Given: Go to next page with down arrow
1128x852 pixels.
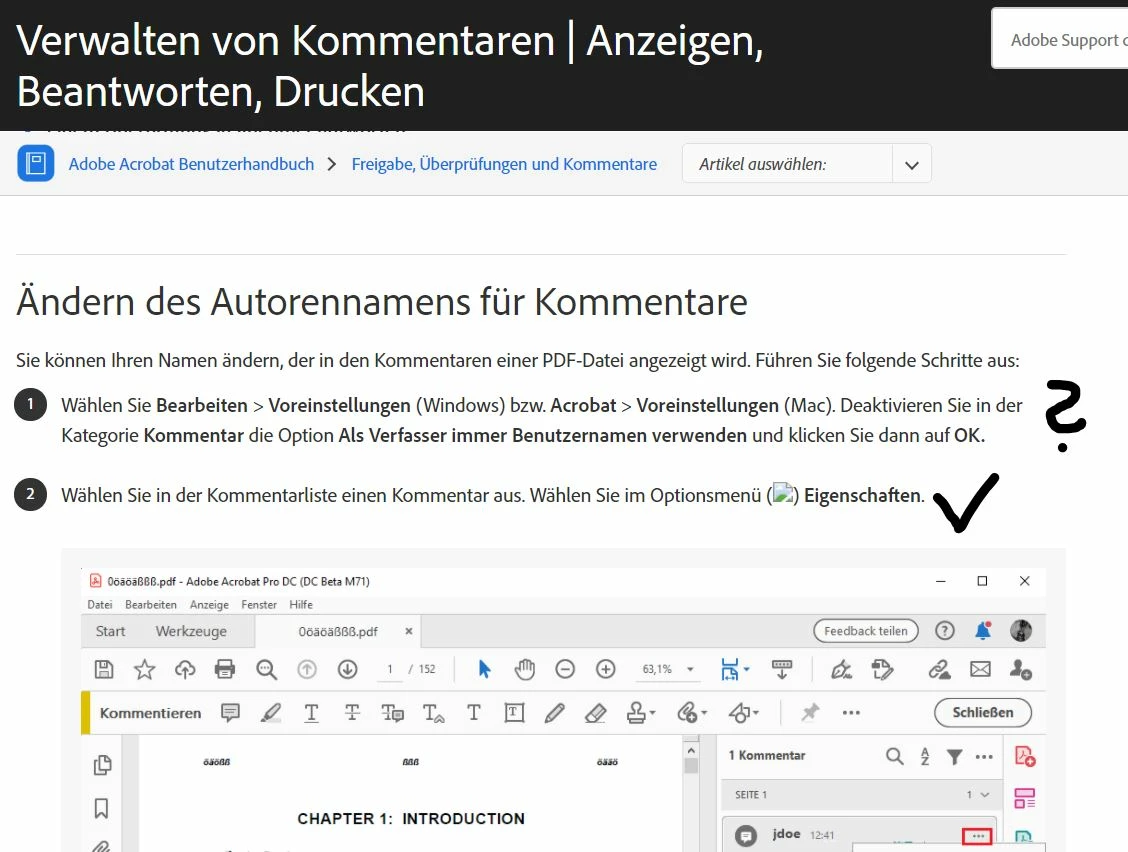Looking at the screenshot, I should tap(347, 669).
